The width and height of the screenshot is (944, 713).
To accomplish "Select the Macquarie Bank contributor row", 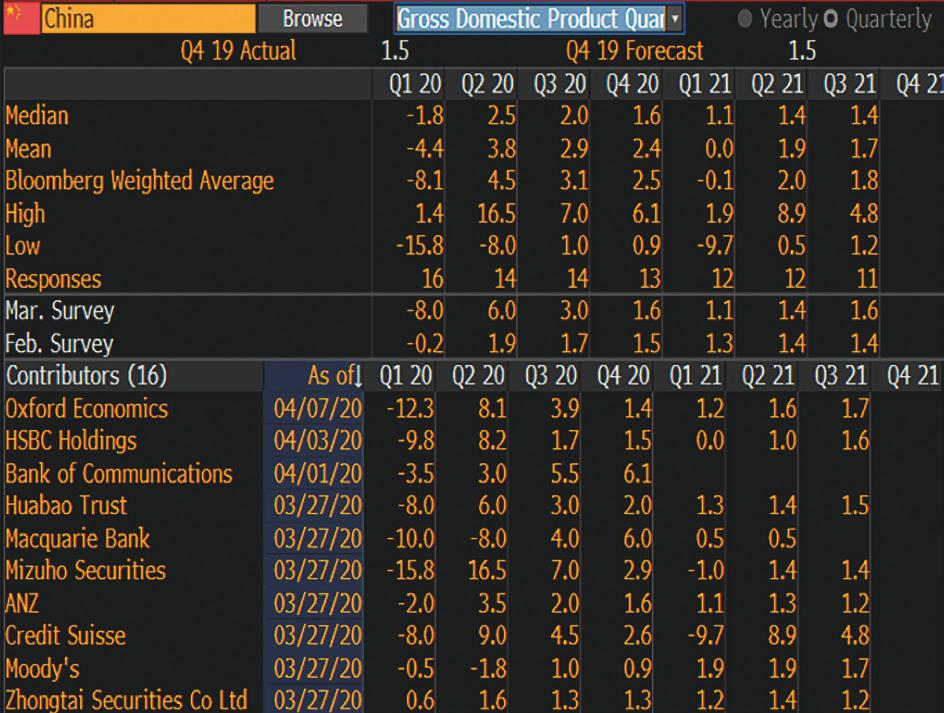I will (x=77, y=539).
